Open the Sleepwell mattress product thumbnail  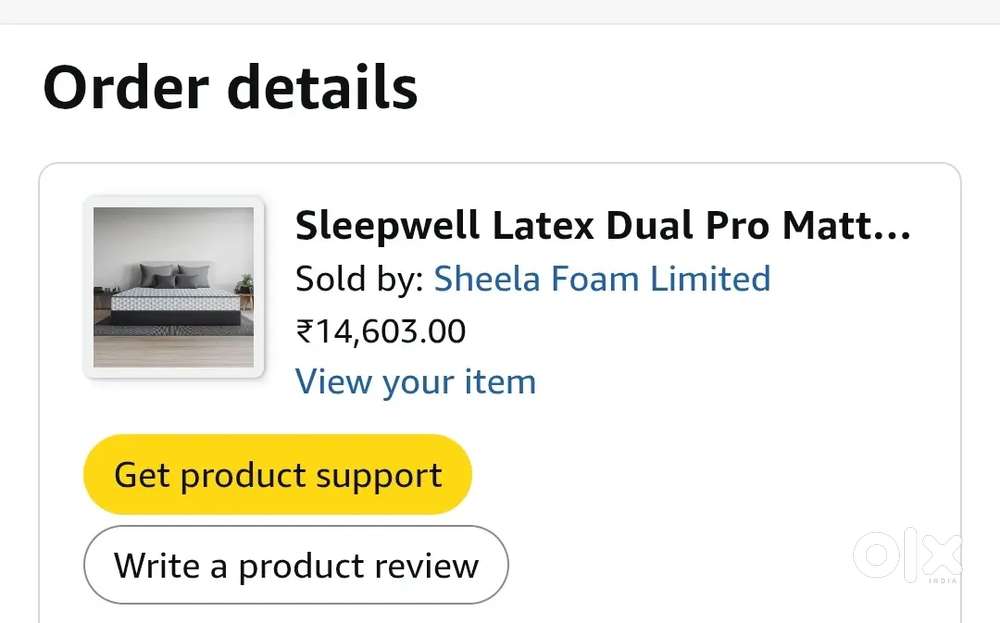(173, 287)
